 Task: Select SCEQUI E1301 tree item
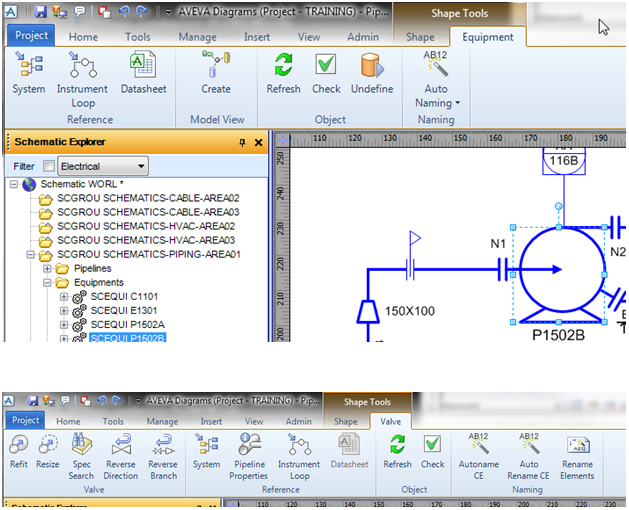124,311
